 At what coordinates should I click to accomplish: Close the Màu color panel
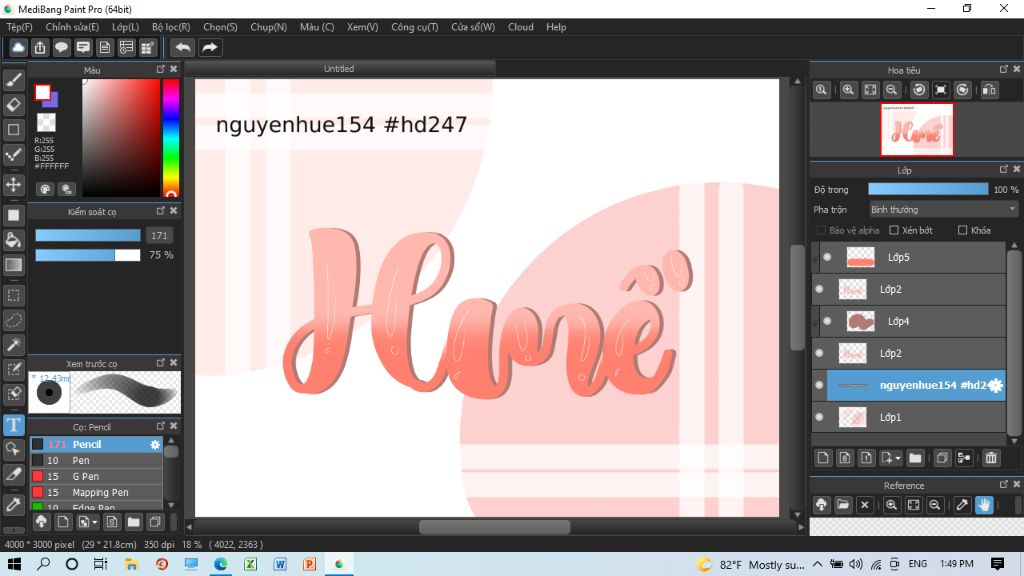point(174,69)
